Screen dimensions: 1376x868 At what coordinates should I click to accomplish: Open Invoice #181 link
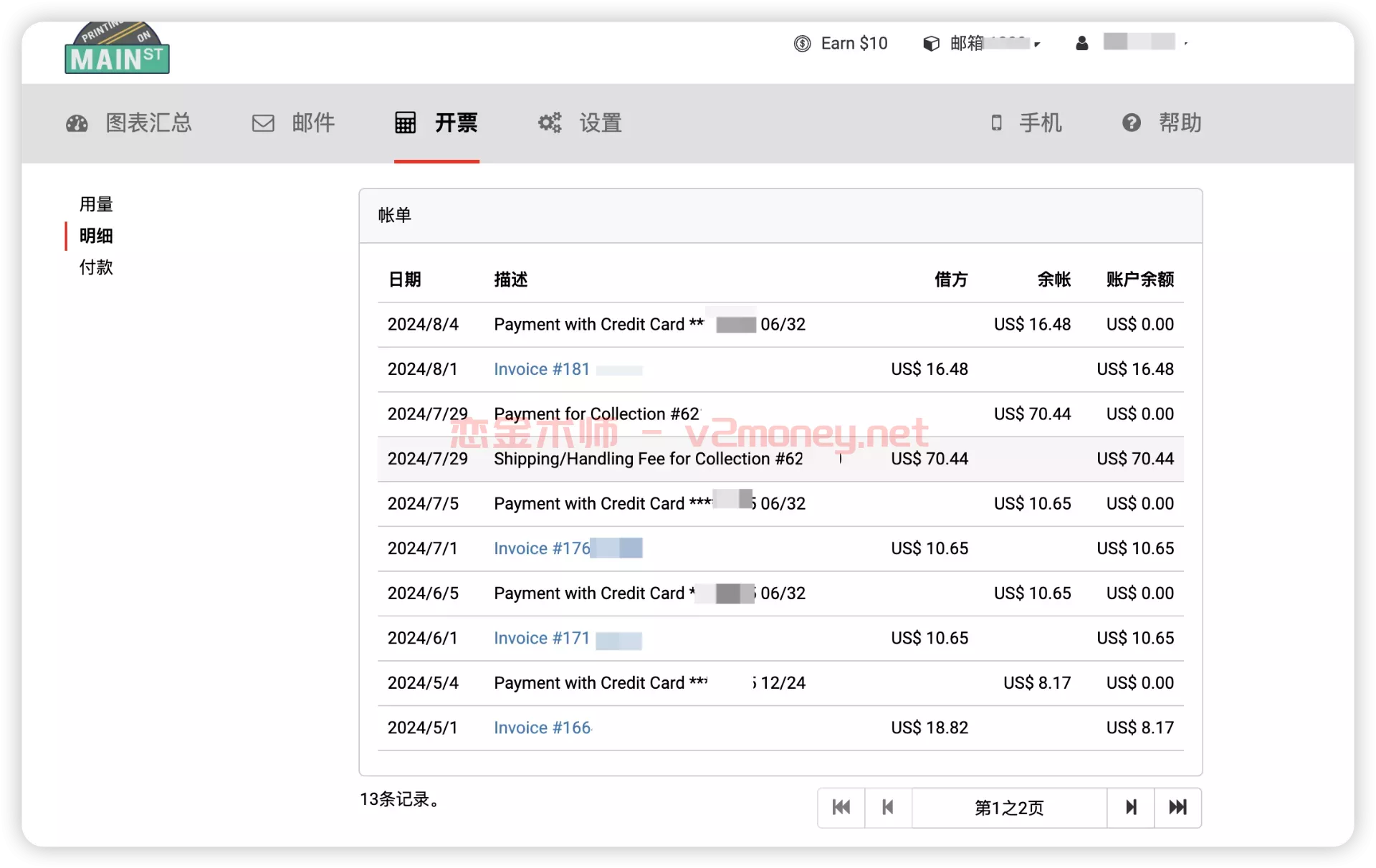click(x=542, y=369)
